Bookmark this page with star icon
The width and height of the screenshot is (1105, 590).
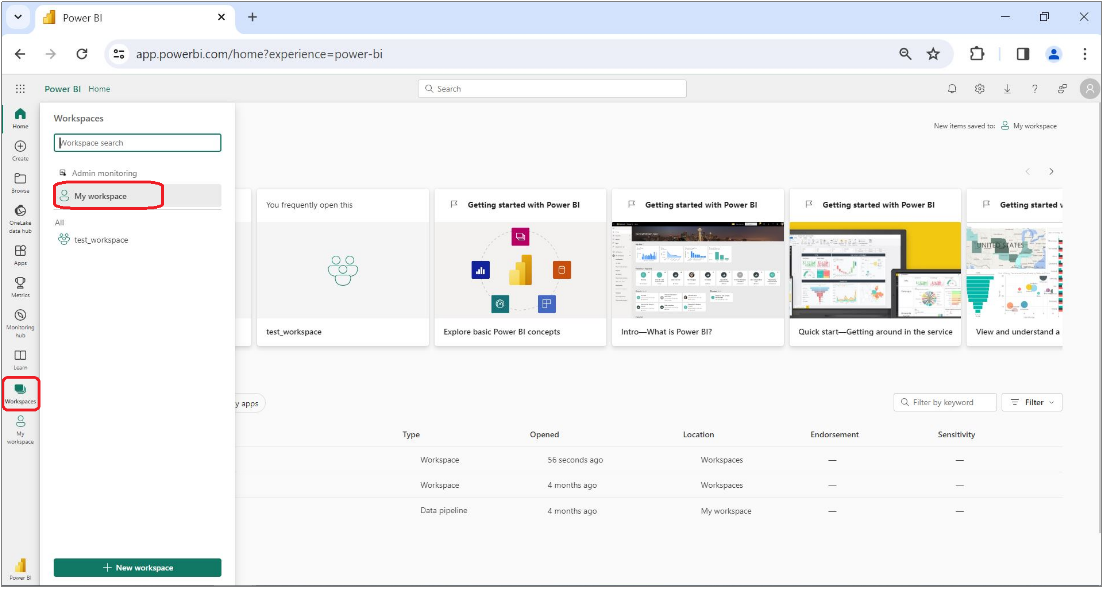(933, 54)
